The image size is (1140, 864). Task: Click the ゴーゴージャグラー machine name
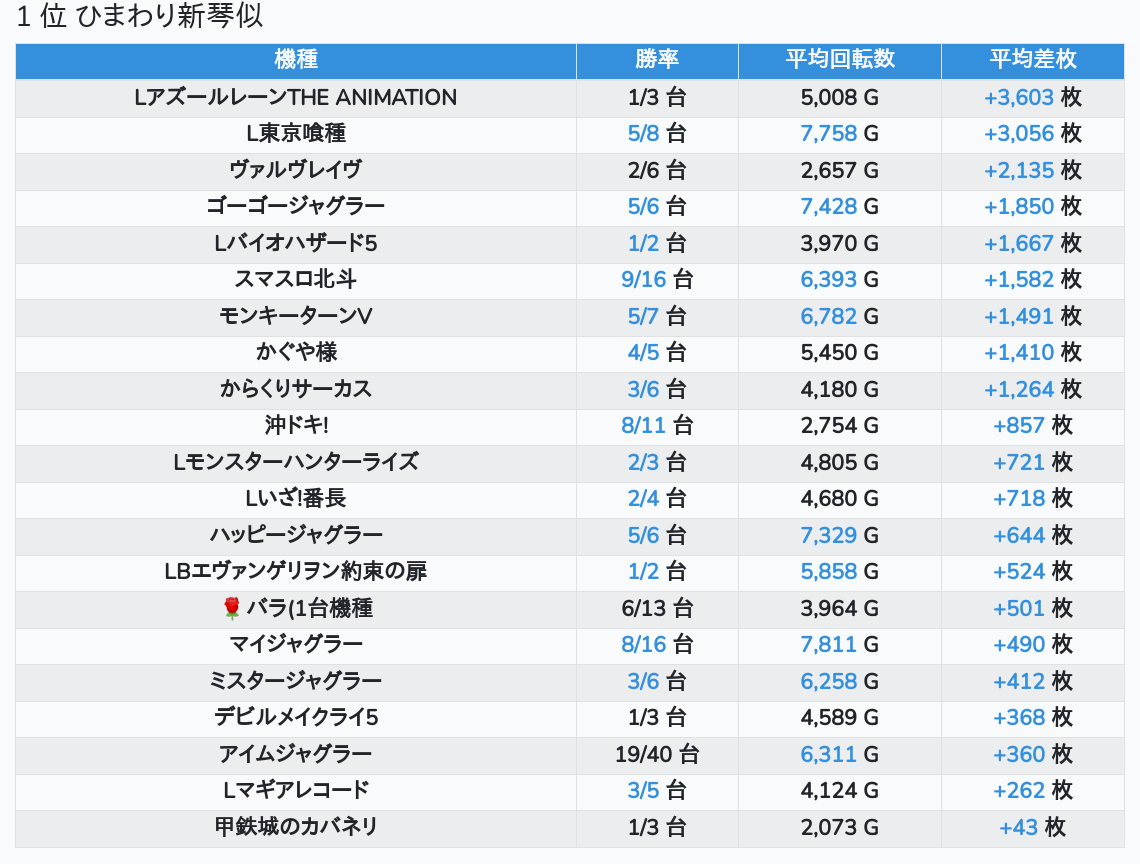tap(296, 206)
